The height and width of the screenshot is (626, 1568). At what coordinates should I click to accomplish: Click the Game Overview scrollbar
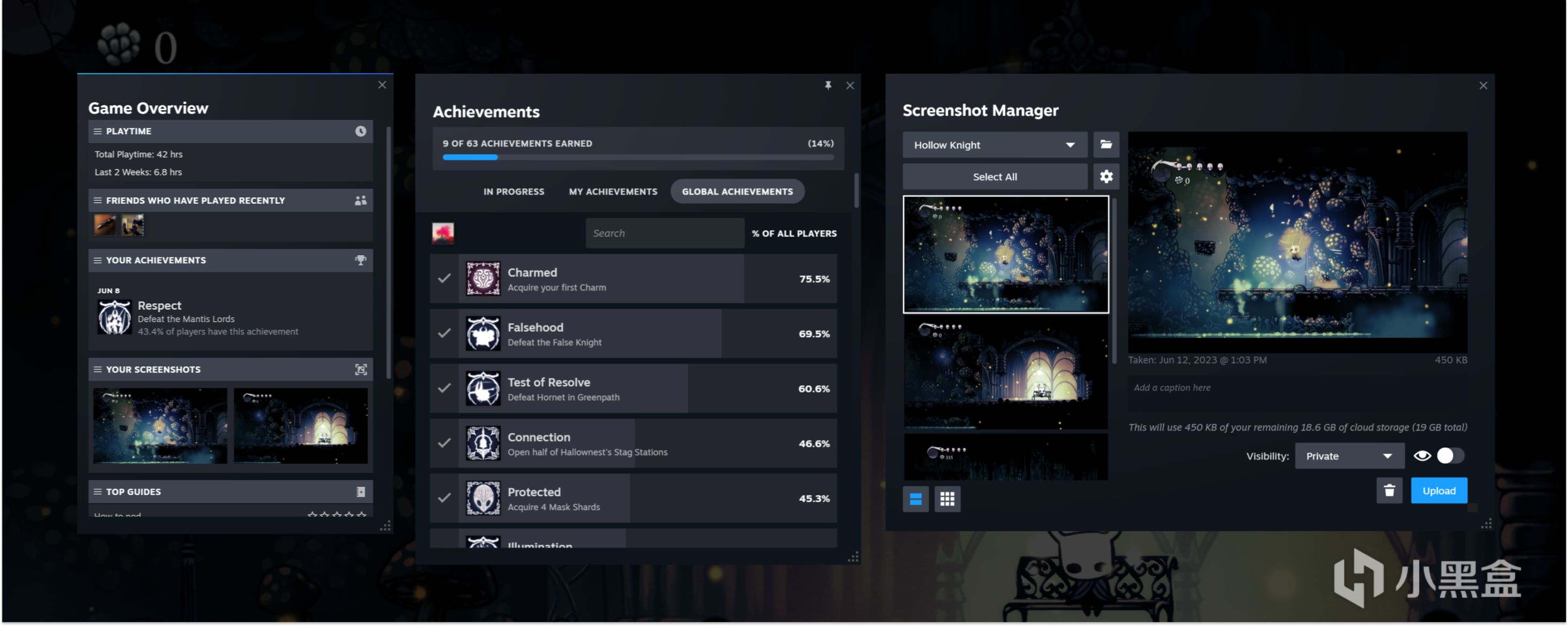click(x=388, y=253)
